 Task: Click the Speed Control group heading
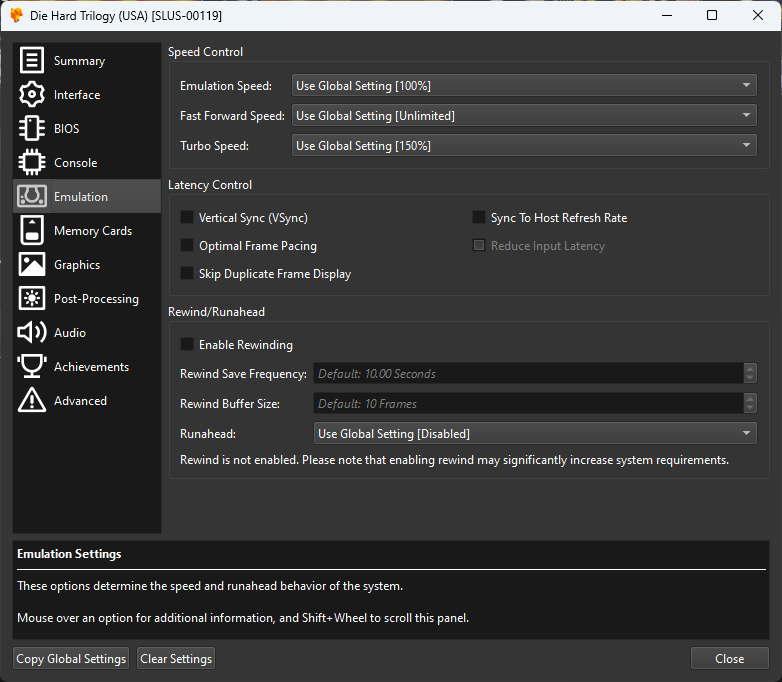205,52
